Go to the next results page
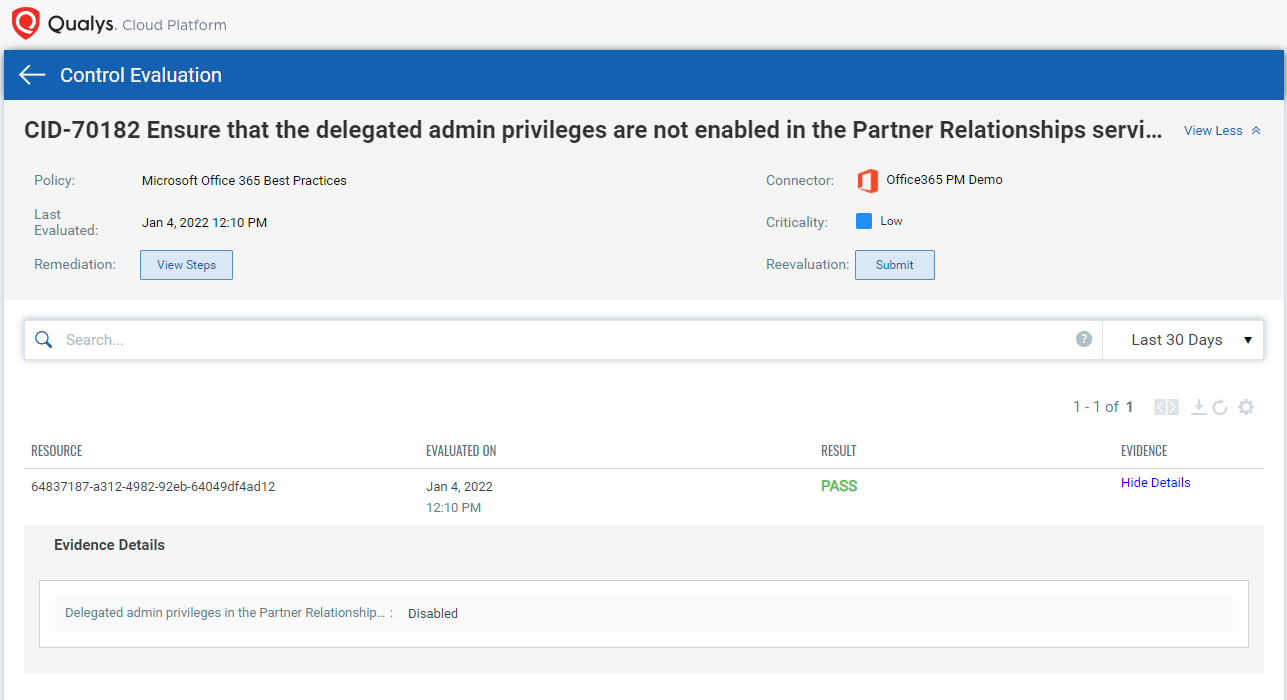 coord(1173,407)
